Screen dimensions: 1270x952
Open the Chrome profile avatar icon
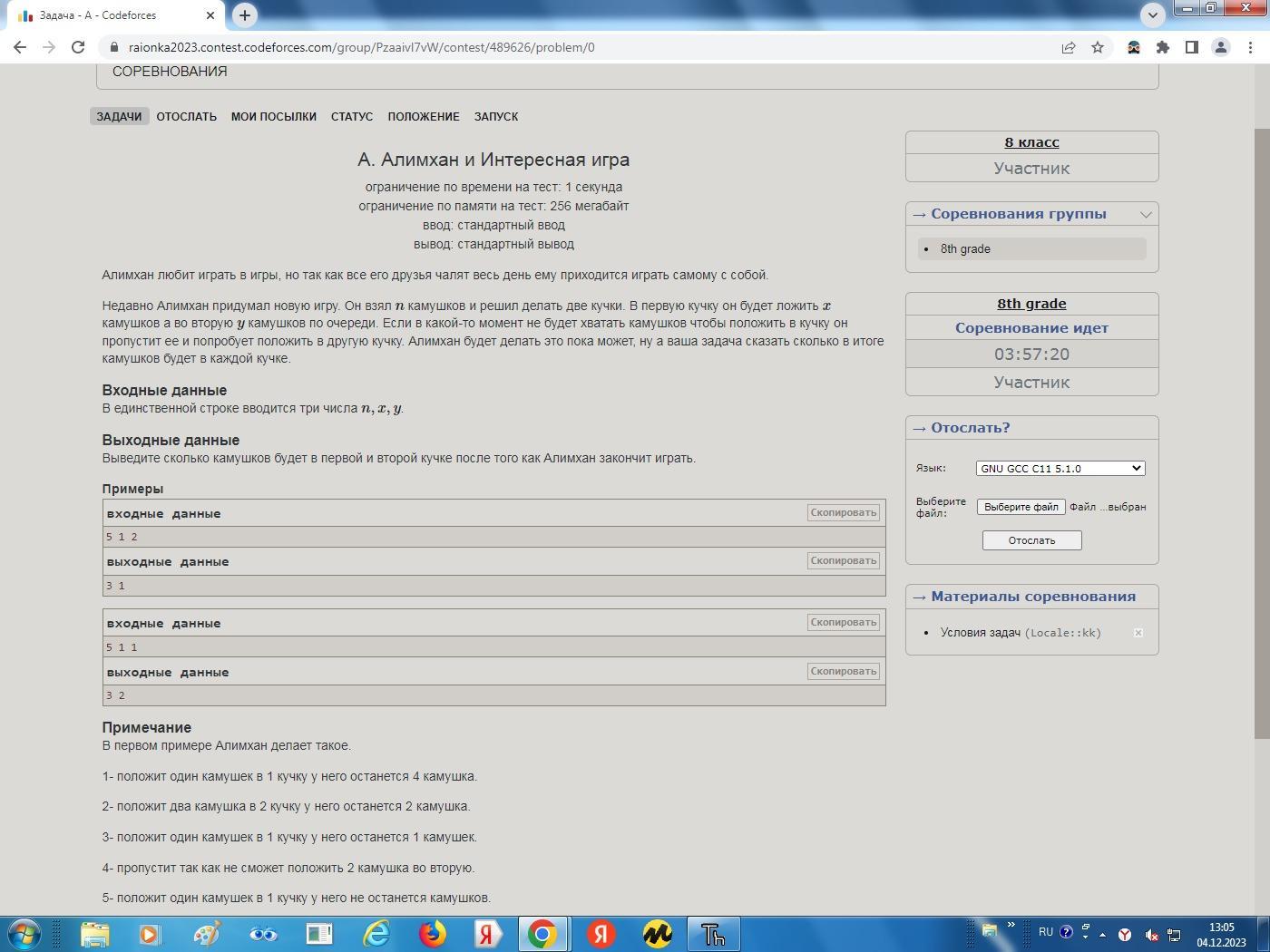1221,47
